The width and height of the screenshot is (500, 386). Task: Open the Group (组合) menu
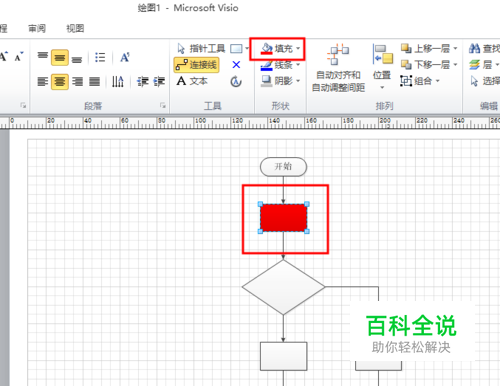click(x=420, y=81)
